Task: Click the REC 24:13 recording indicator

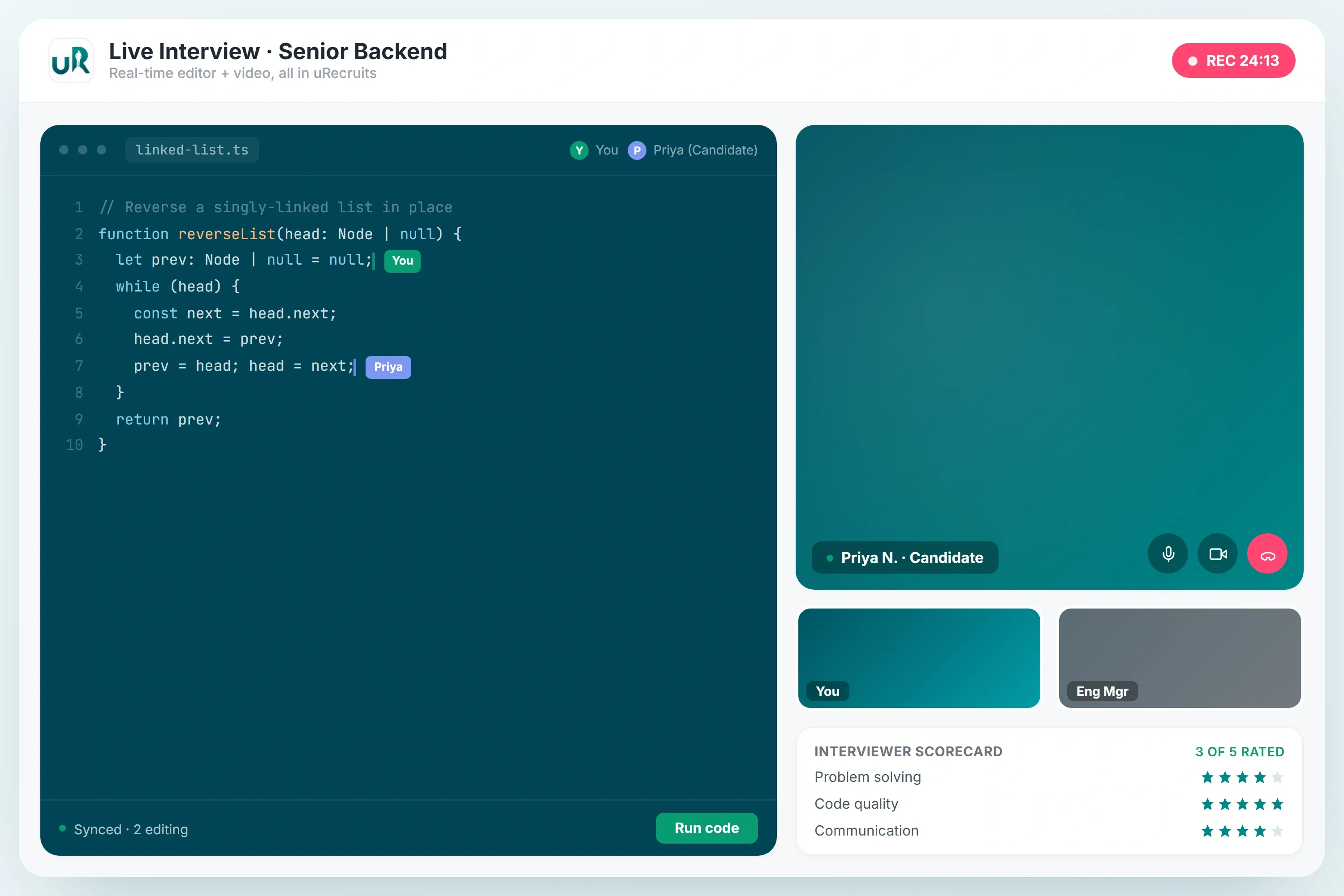Action: coord(1233,60)
